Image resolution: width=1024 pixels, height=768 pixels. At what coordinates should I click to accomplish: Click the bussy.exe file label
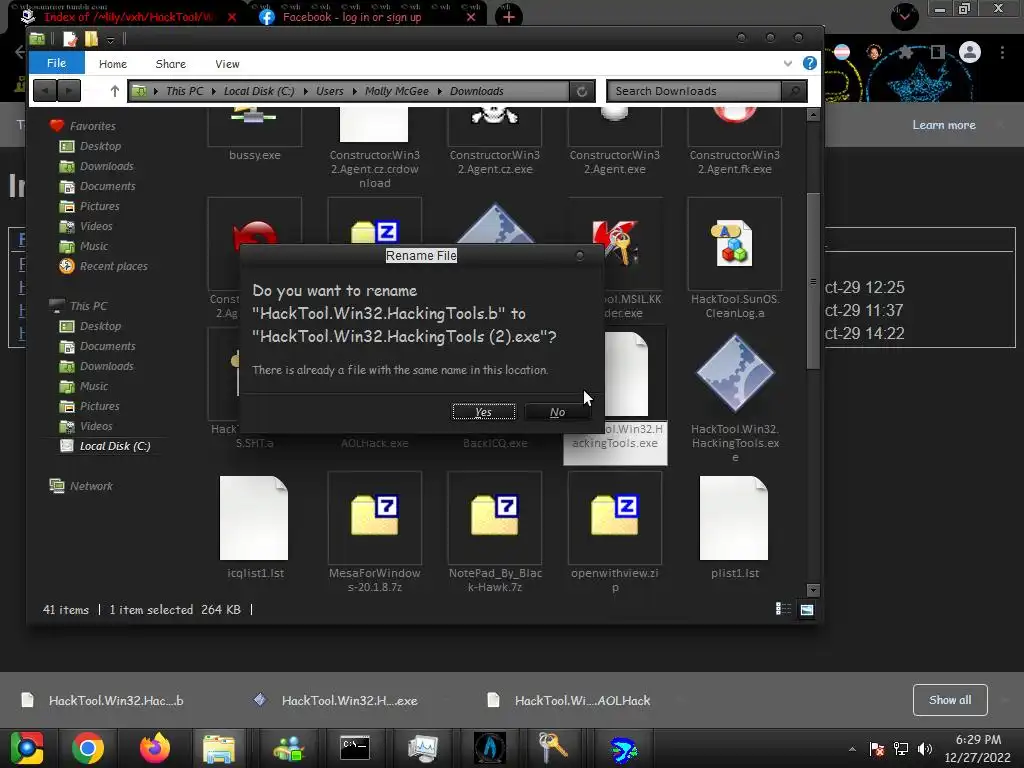[255, 155]
